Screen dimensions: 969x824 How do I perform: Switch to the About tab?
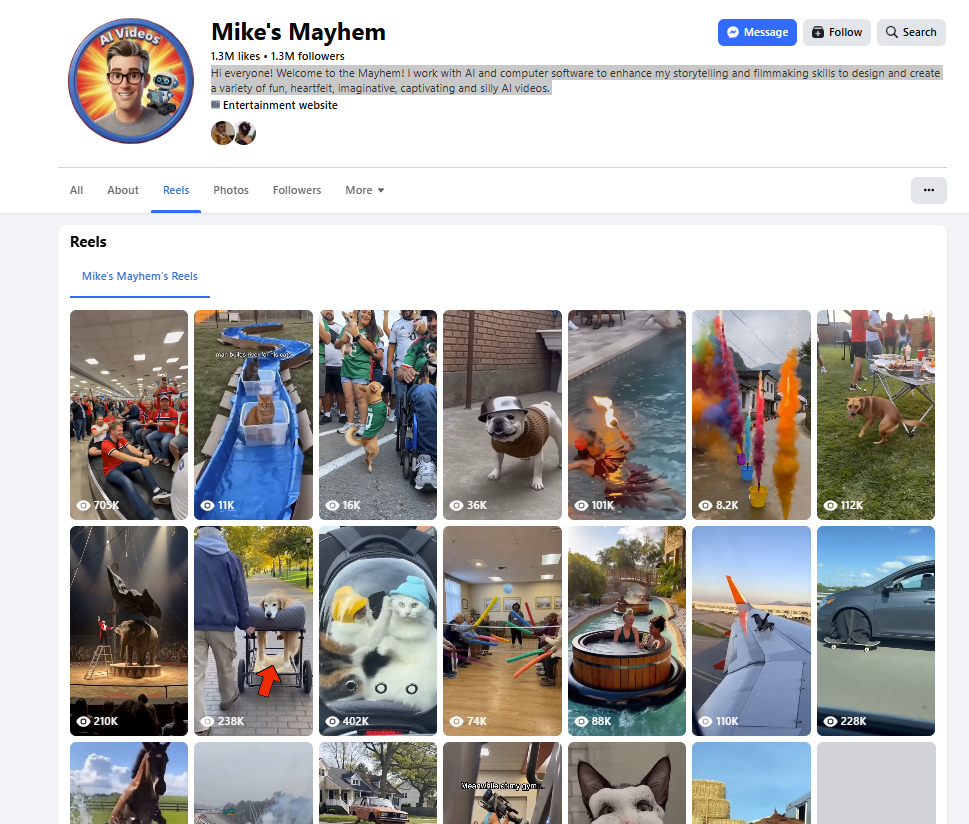(123, 190)
